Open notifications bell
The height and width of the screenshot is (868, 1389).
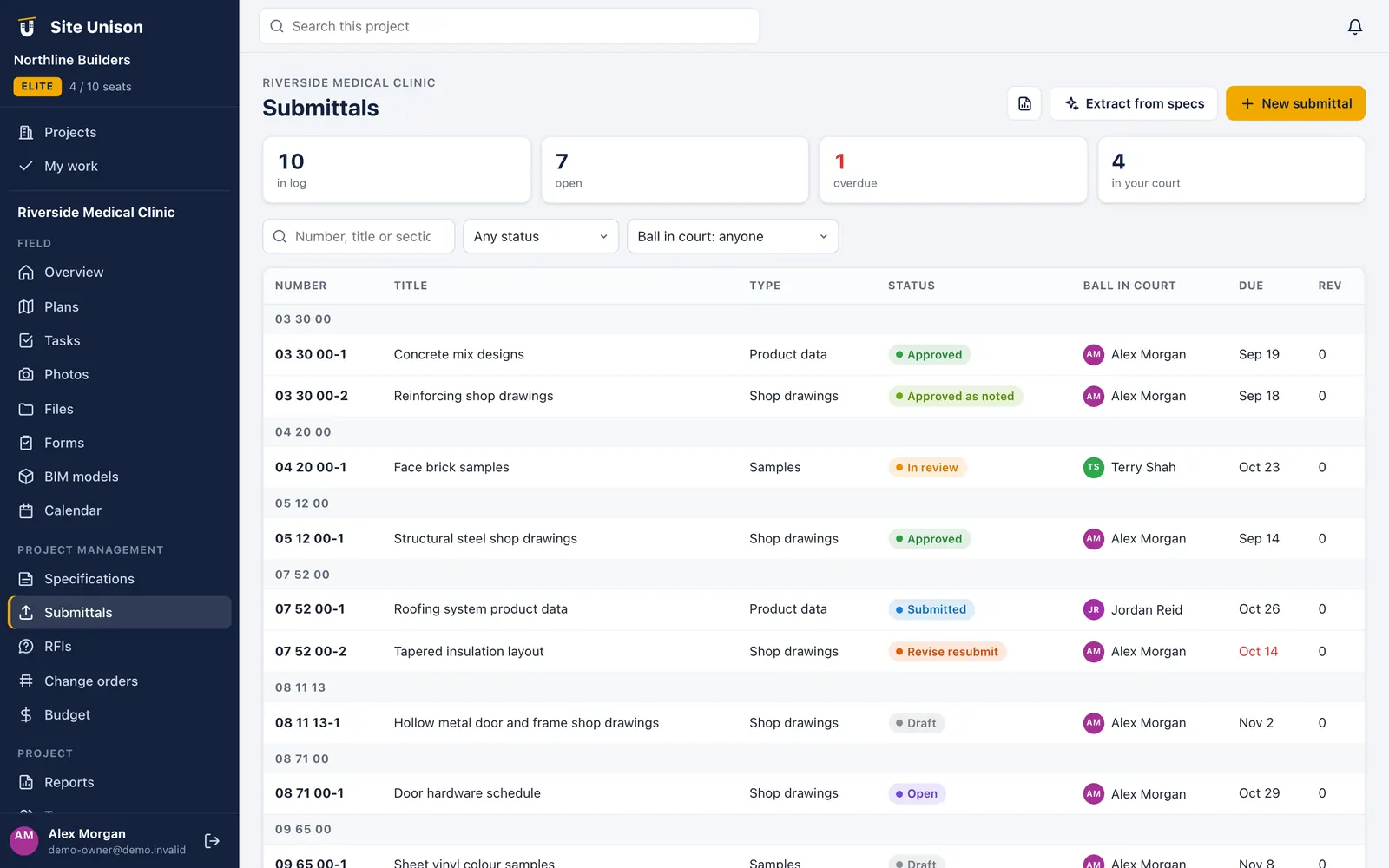[x=1354, y=27]
